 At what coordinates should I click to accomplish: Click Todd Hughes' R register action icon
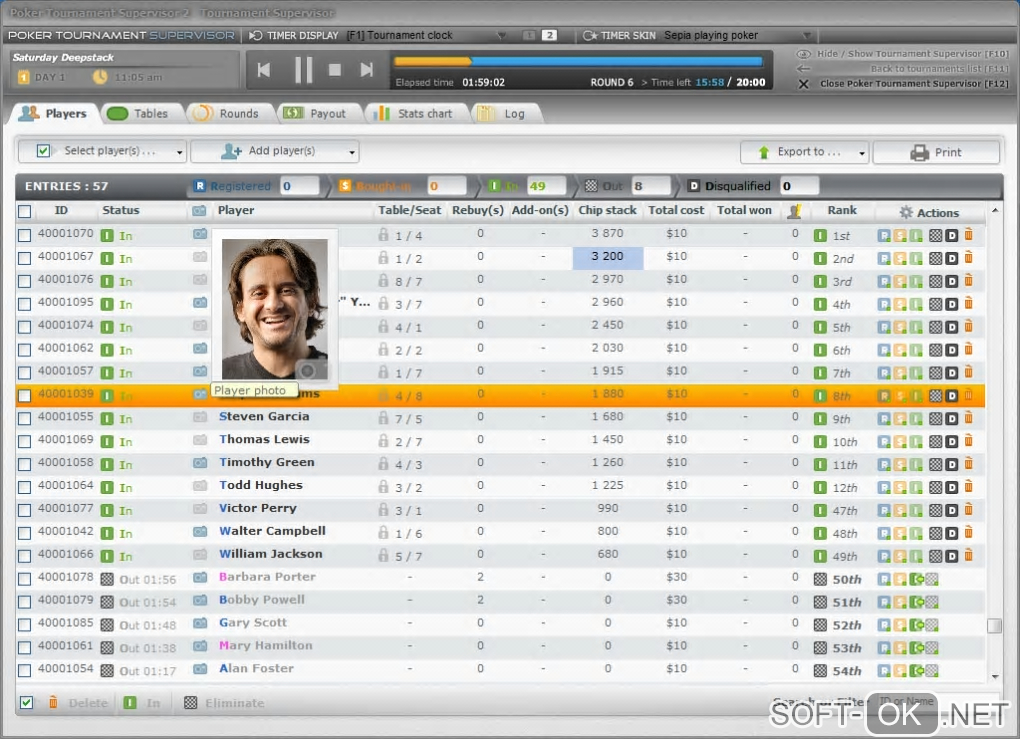[x=883, y=487]
